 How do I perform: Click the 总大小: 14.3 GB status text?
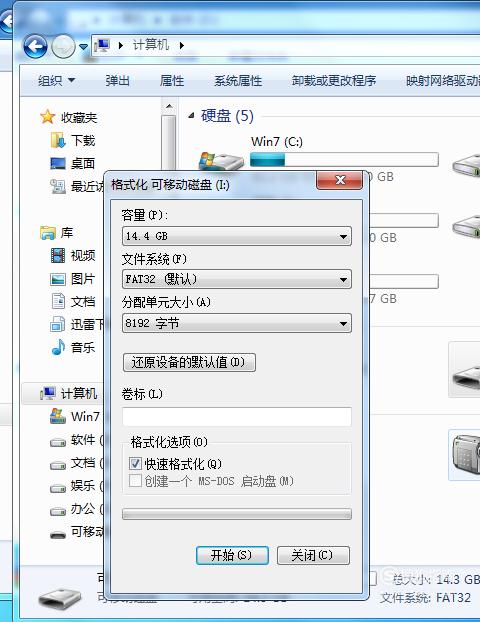(x=436, y=580)
